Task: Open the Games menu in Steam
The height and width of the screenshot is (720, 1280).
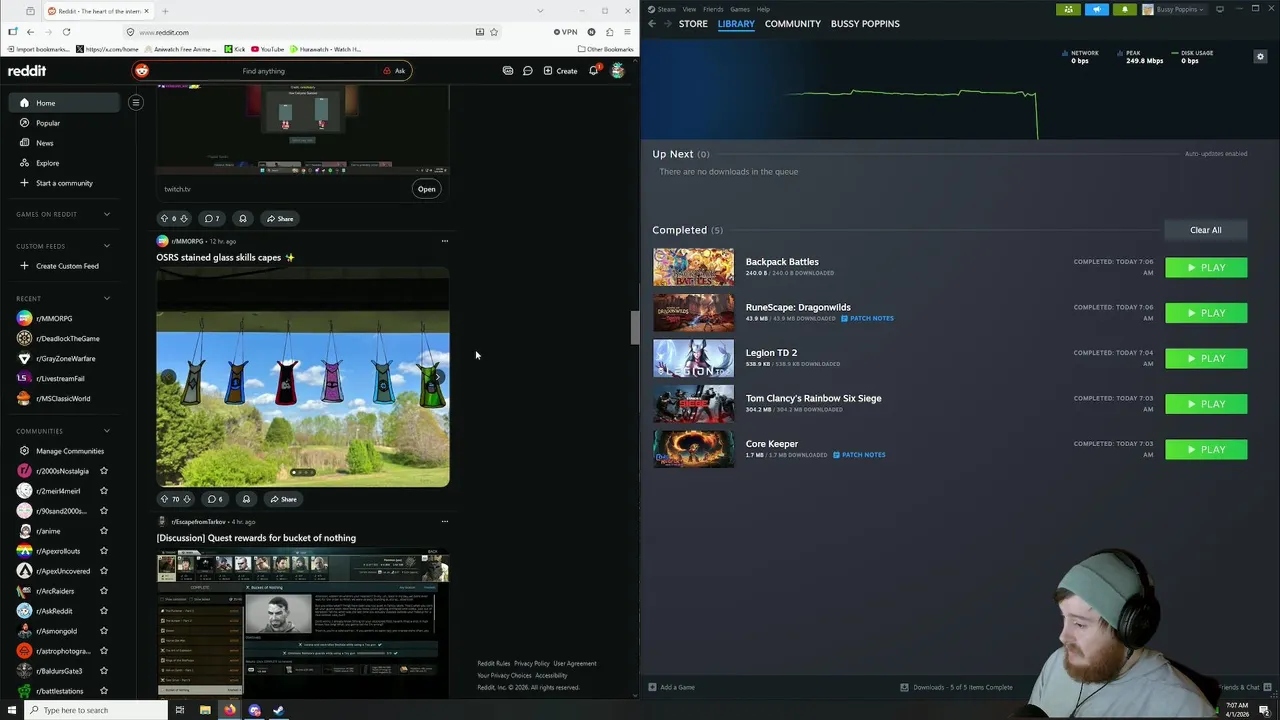Action: [x=740, y=9]
